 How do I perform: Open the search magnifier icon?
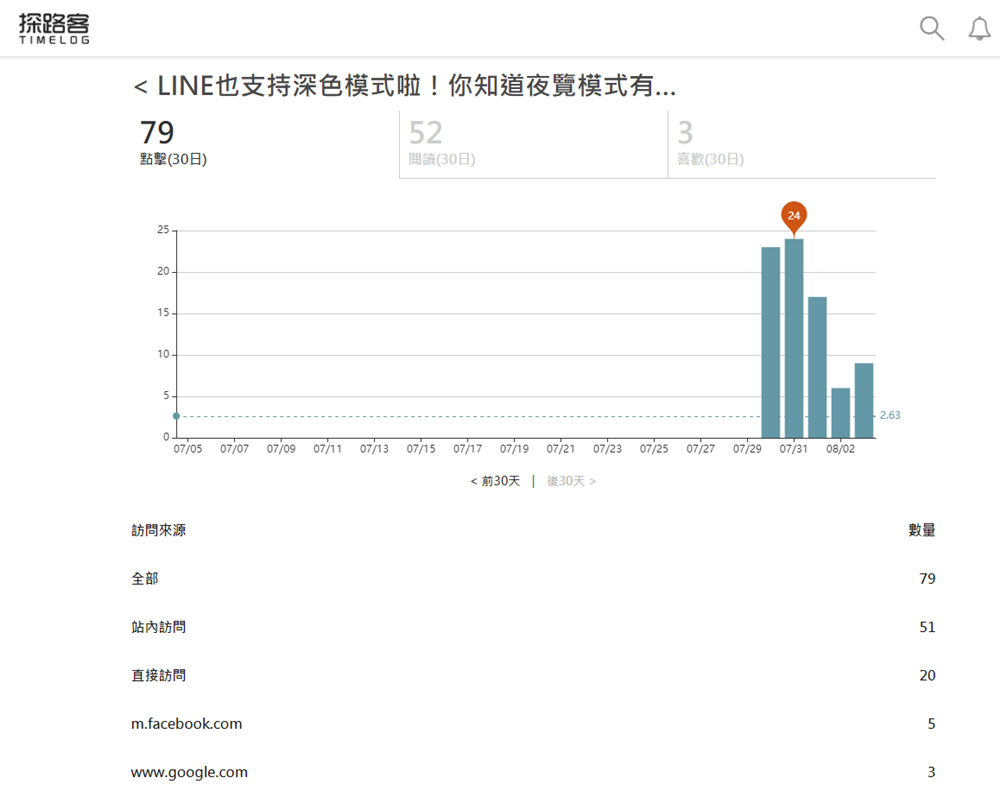932,29
